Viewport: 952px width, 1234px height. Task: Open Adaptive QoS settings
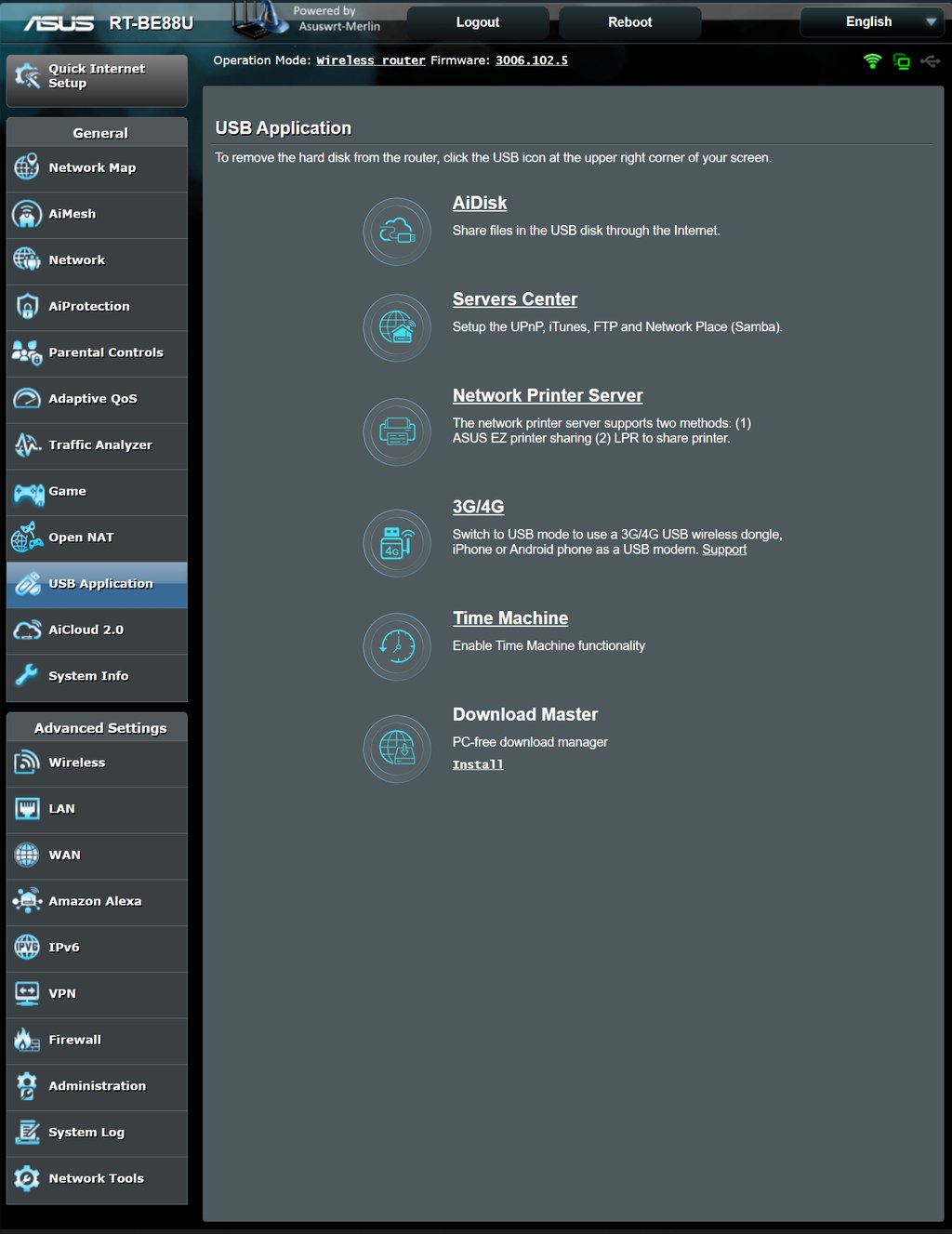[97, 400]
